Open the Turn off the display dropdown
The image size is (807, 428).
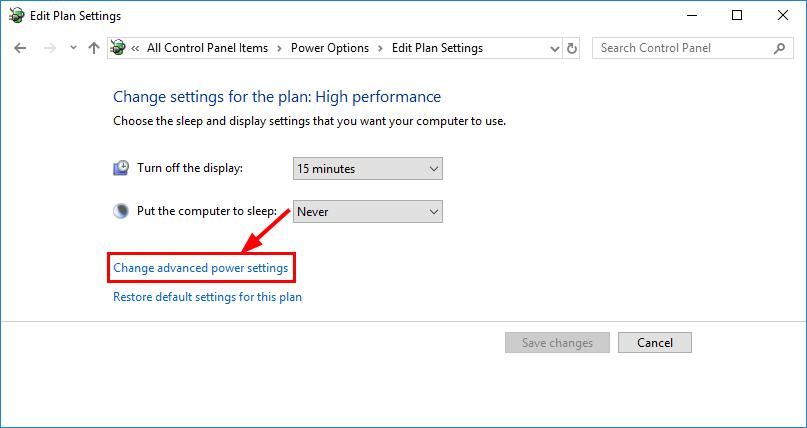pos(367,169)
